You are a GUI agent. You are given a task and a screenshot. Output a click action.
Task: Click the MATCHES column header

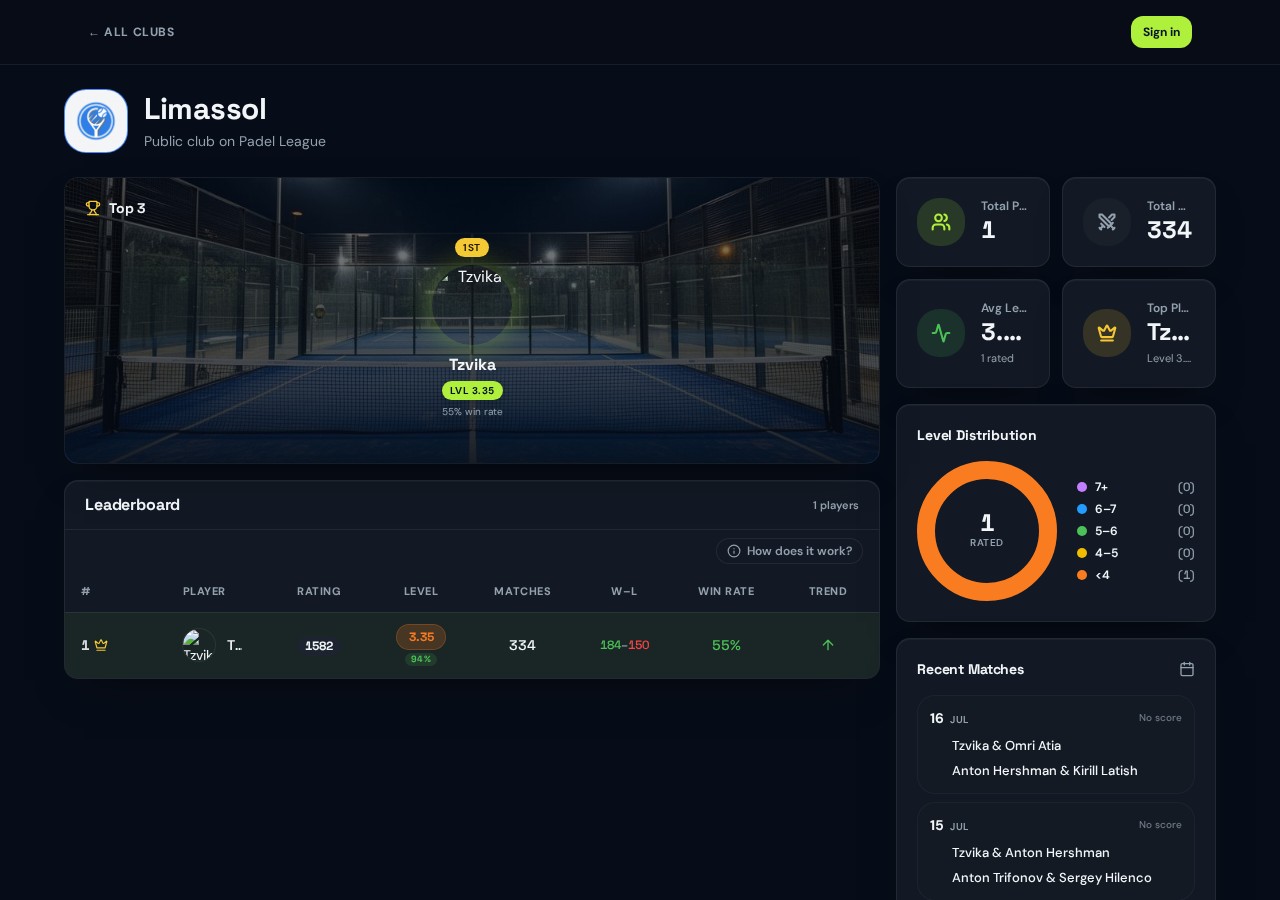(522, 591)
